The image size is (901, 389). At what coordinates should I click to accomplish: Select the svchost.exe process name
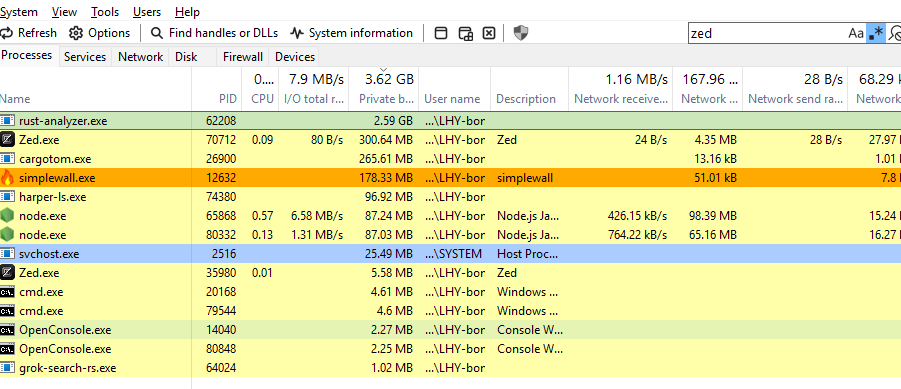pos(49,253)
